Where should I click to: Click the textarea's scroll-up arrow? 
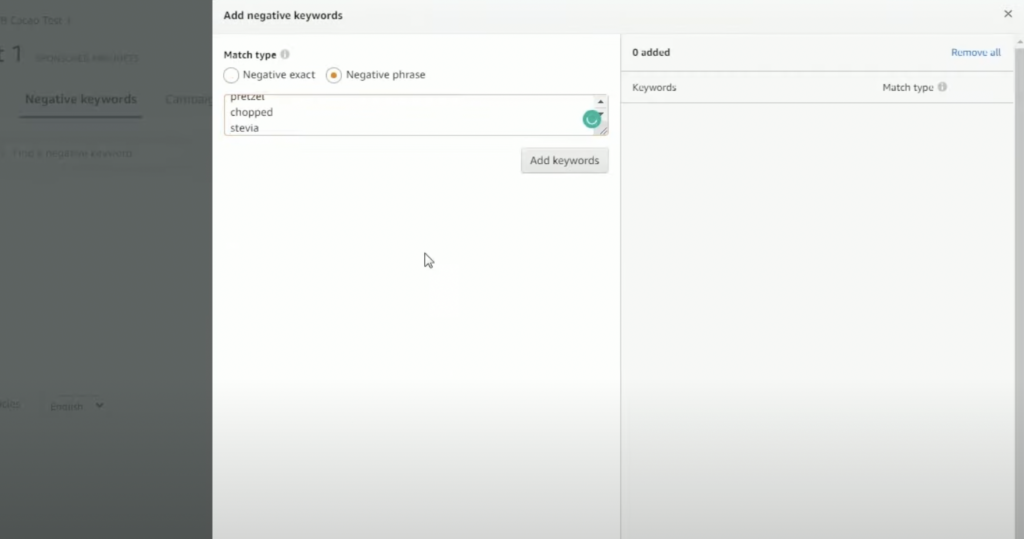(601, 102)
